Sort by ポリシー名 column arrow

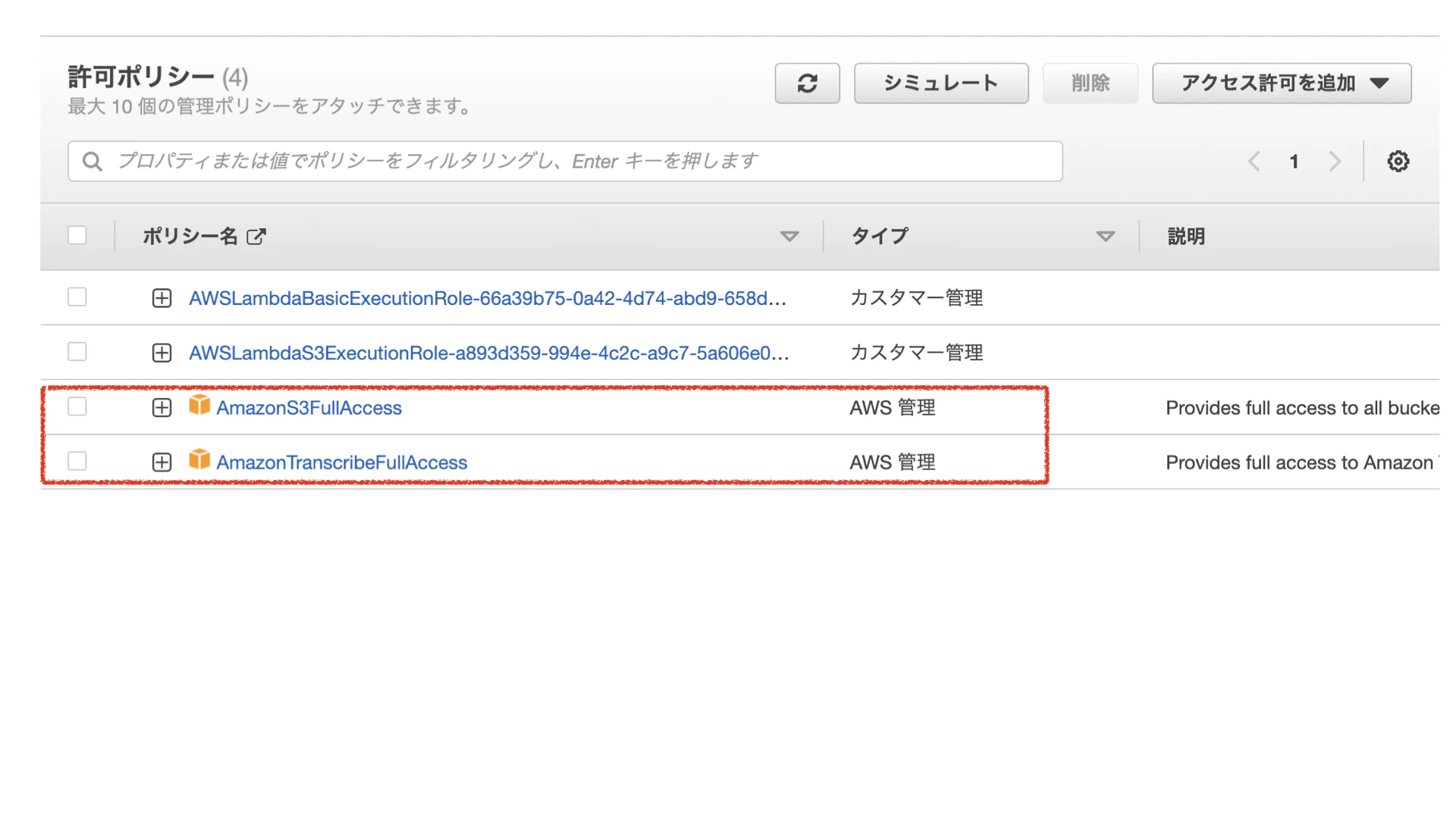point(789,237)
